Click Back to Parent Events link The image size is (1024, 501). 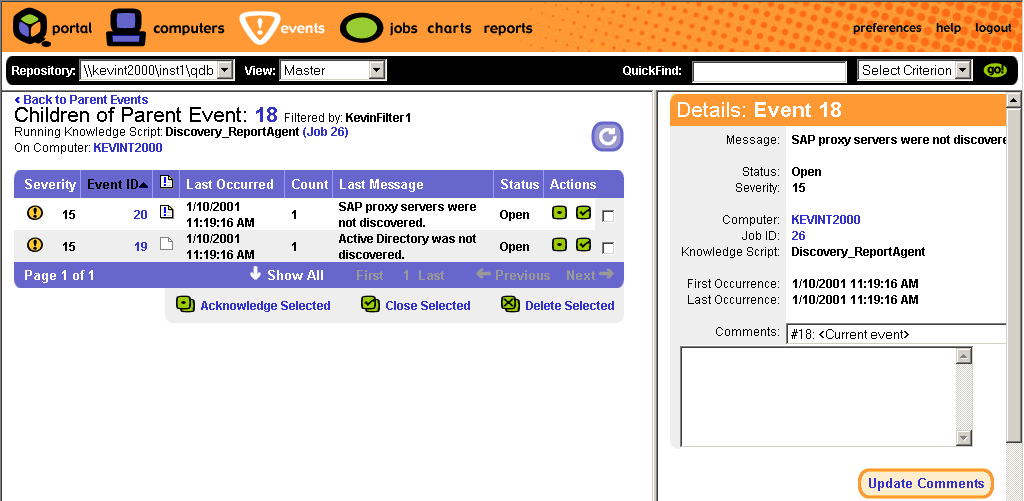82,100
